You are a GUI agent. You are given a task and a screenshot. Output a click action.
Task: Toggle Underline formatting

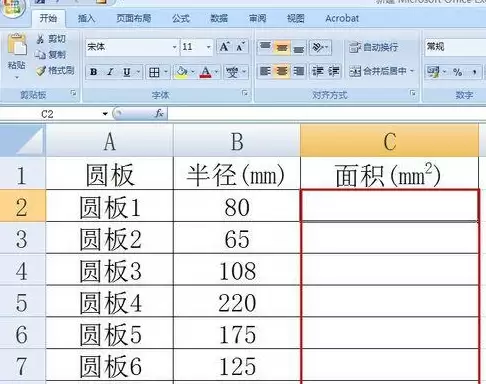[127, 72]
